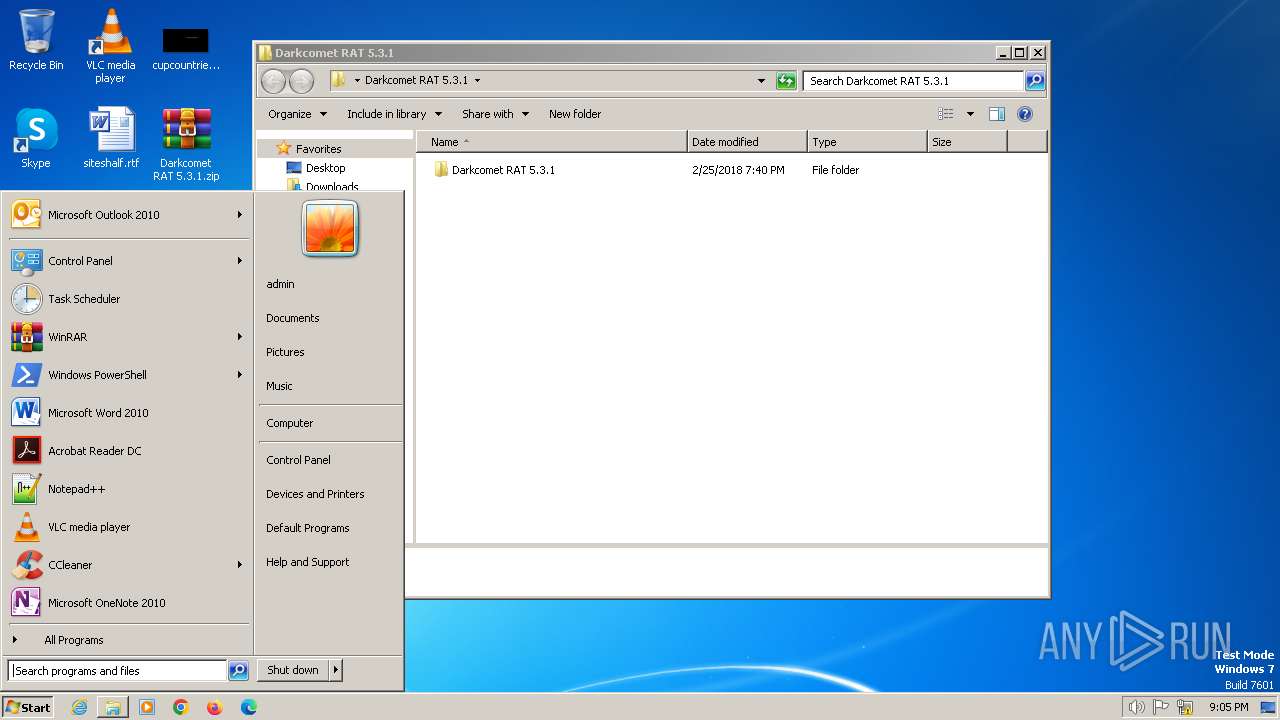Screen dimensions: 1280x720
Task: Open Views options dropdown arrow
Action: (x=970, y=114)
